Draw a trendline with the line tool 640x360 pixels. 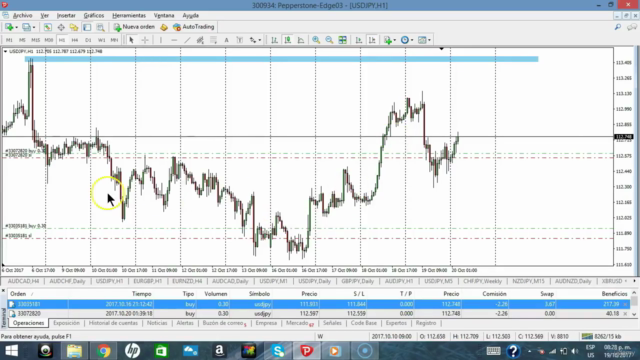(x=187, y=40)
